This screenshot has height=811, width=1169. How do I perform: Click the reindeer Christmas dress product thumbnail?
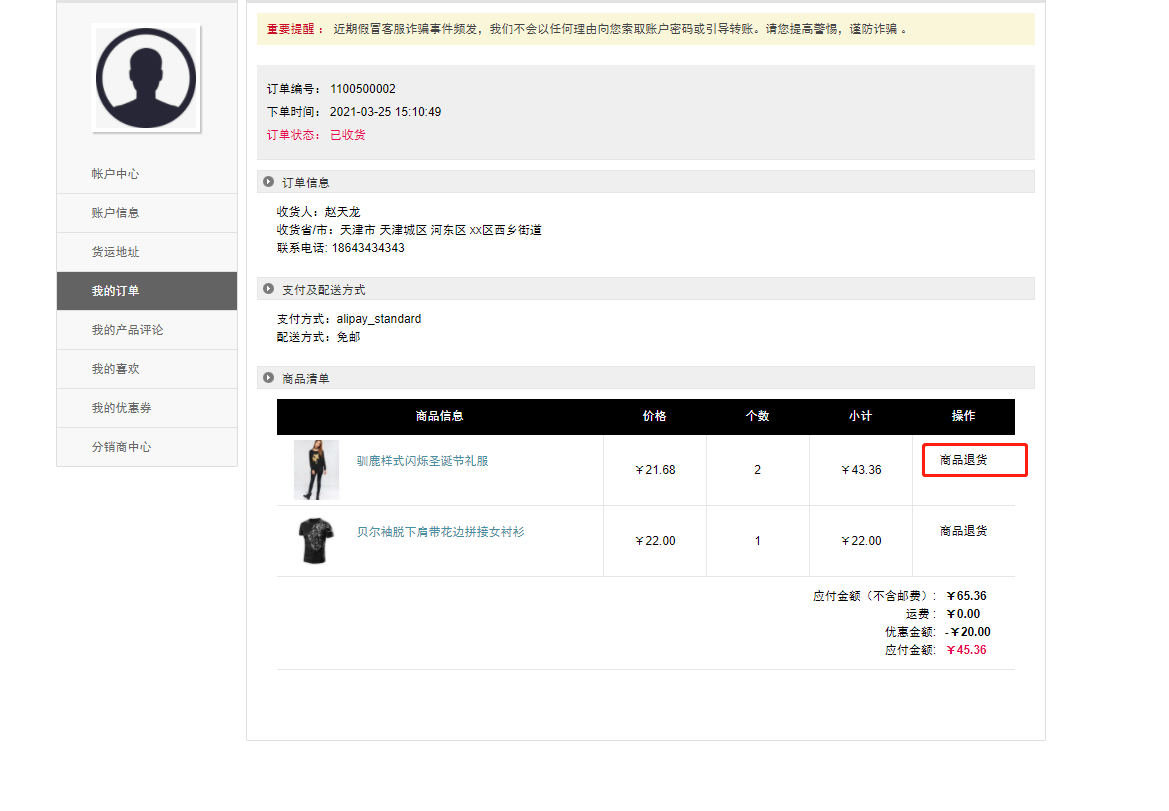[x=316, y=470]
